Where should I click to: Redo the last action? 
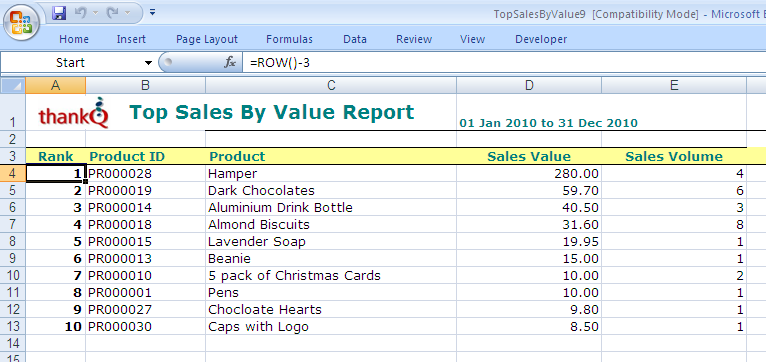113,12
